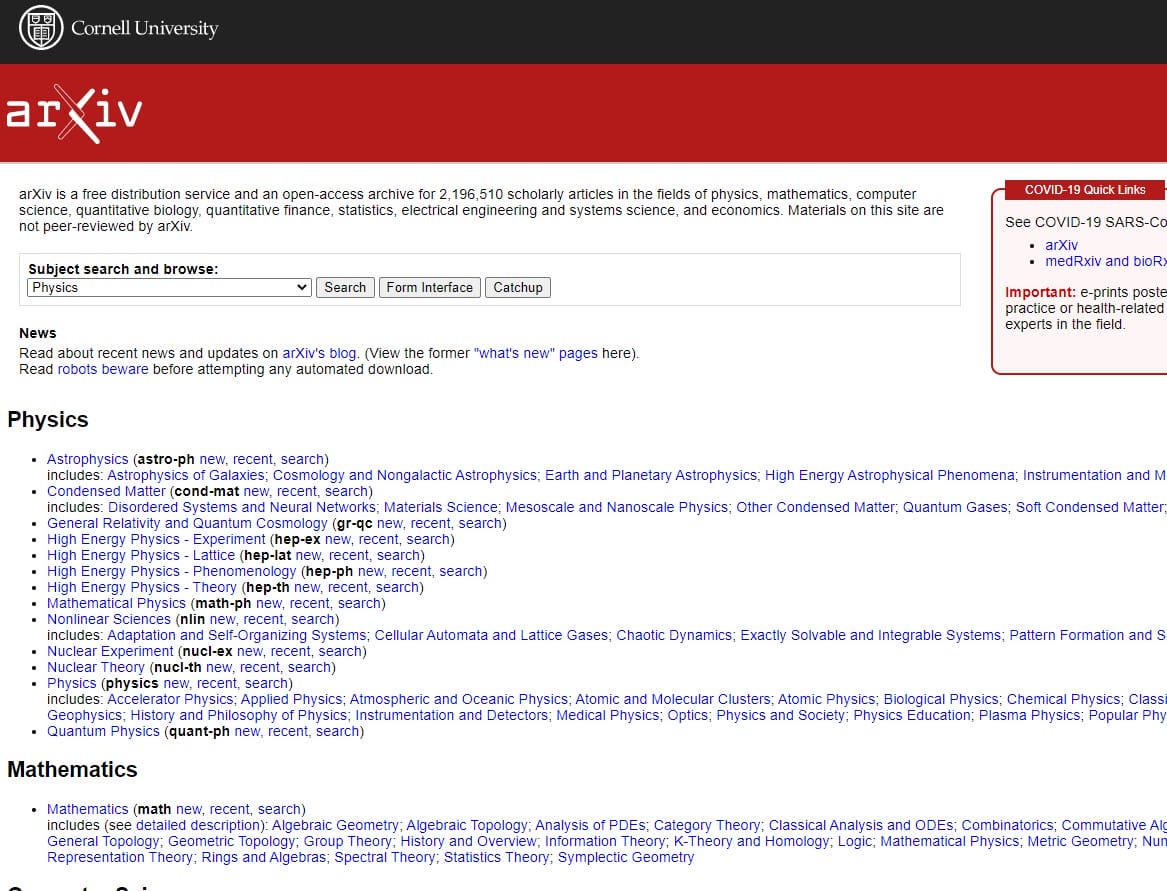Open Medical Physics link
The height and width of the screenshot is (891, 1167).
click(607, 715)
